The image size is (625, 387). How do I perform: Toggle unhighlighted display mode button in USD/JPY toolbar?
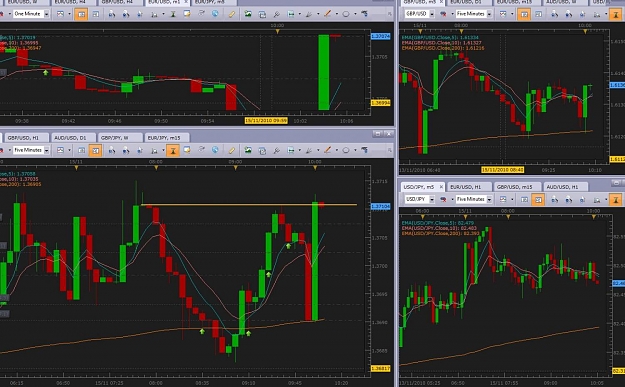point(525,199)
